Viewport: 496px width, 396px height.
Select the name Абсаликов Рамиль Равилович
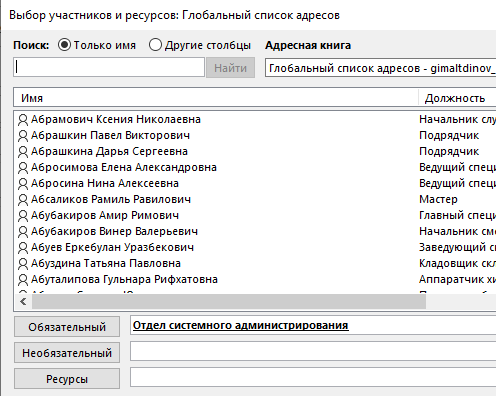111,199
